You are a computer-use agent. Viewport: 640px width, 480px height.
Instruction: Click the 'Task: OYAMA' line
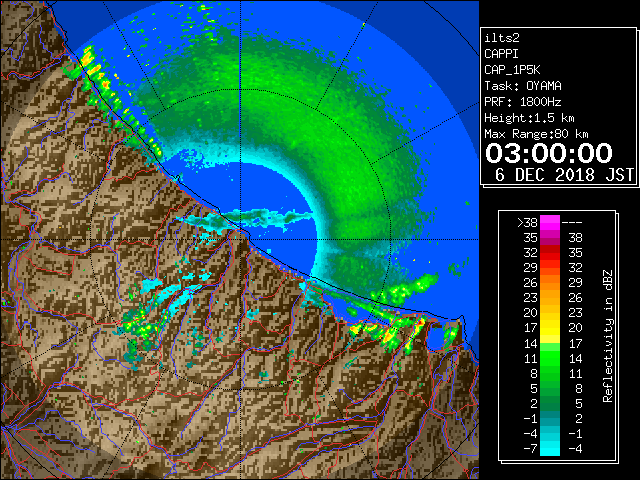tap(523, 86)
